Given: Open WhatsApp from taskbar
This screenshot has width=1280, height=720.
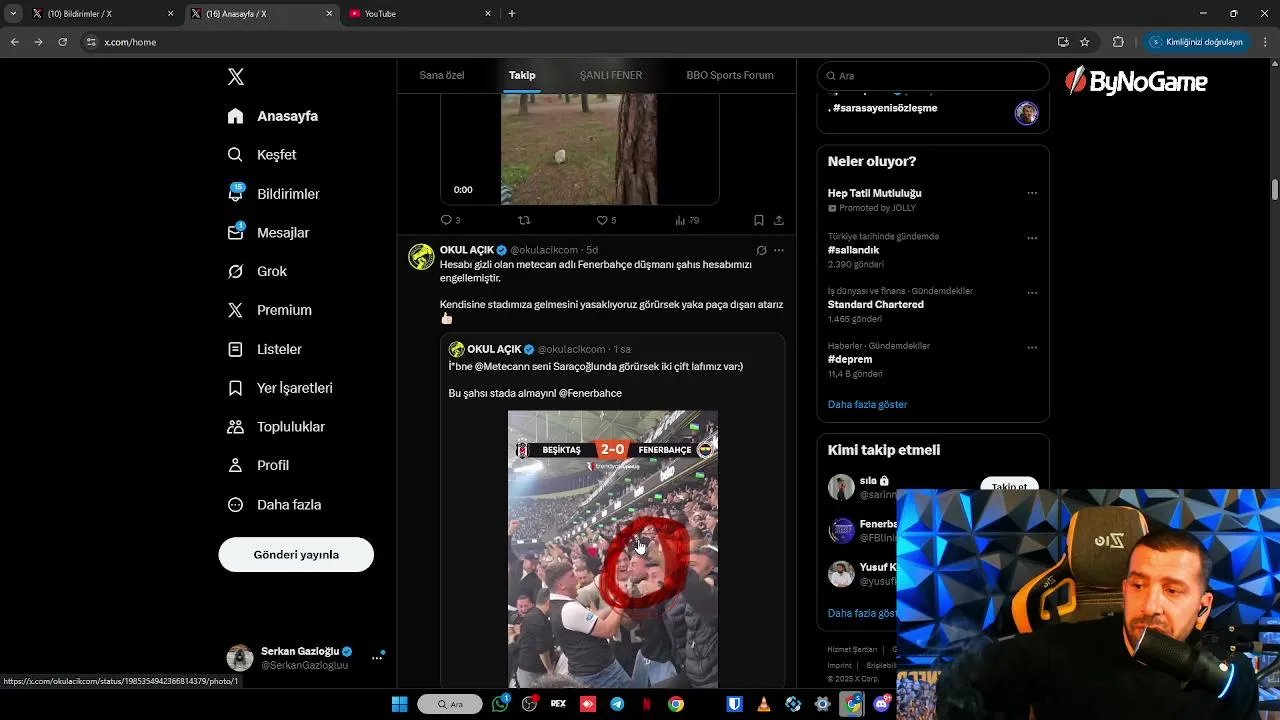Looking at the screenshot, I should pos(500,704).
